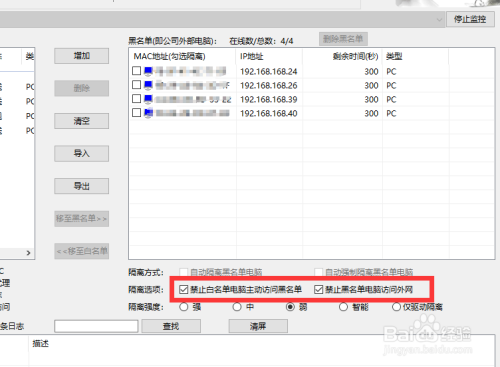Click the 删除 button

[x=82, y=88]
